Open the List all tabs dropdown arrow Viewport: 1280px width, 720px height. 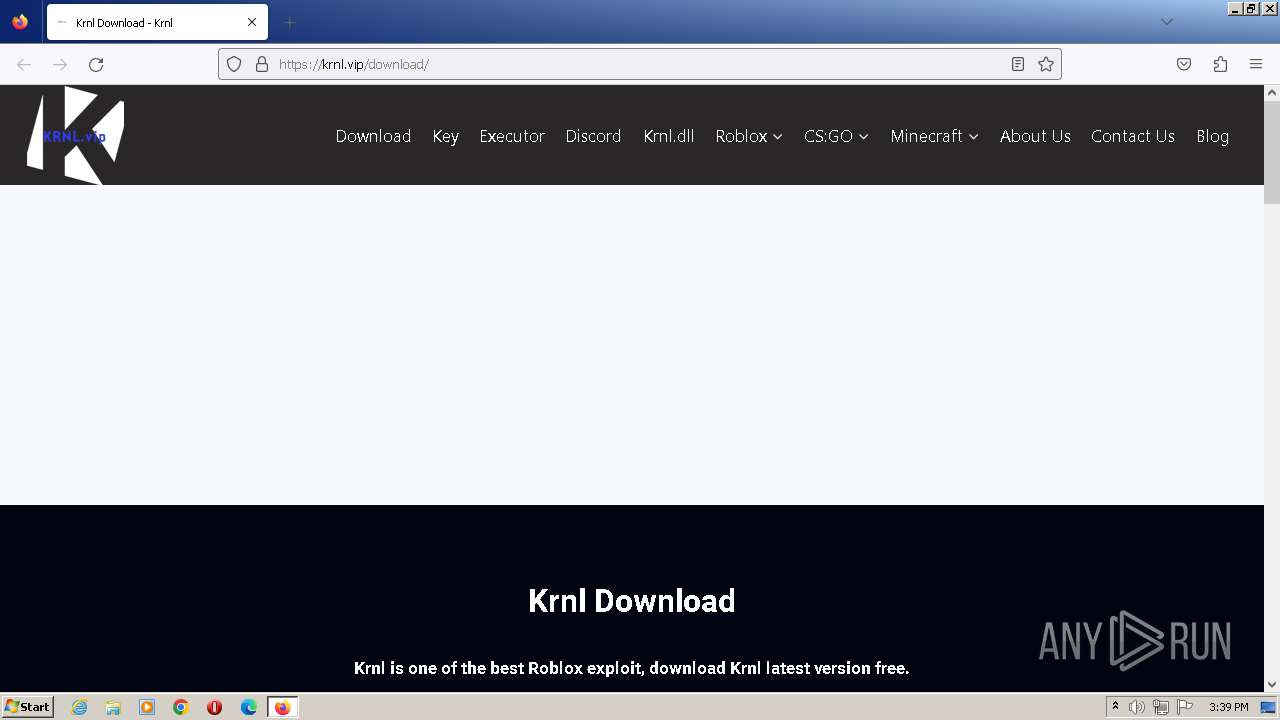(1166, 22)
